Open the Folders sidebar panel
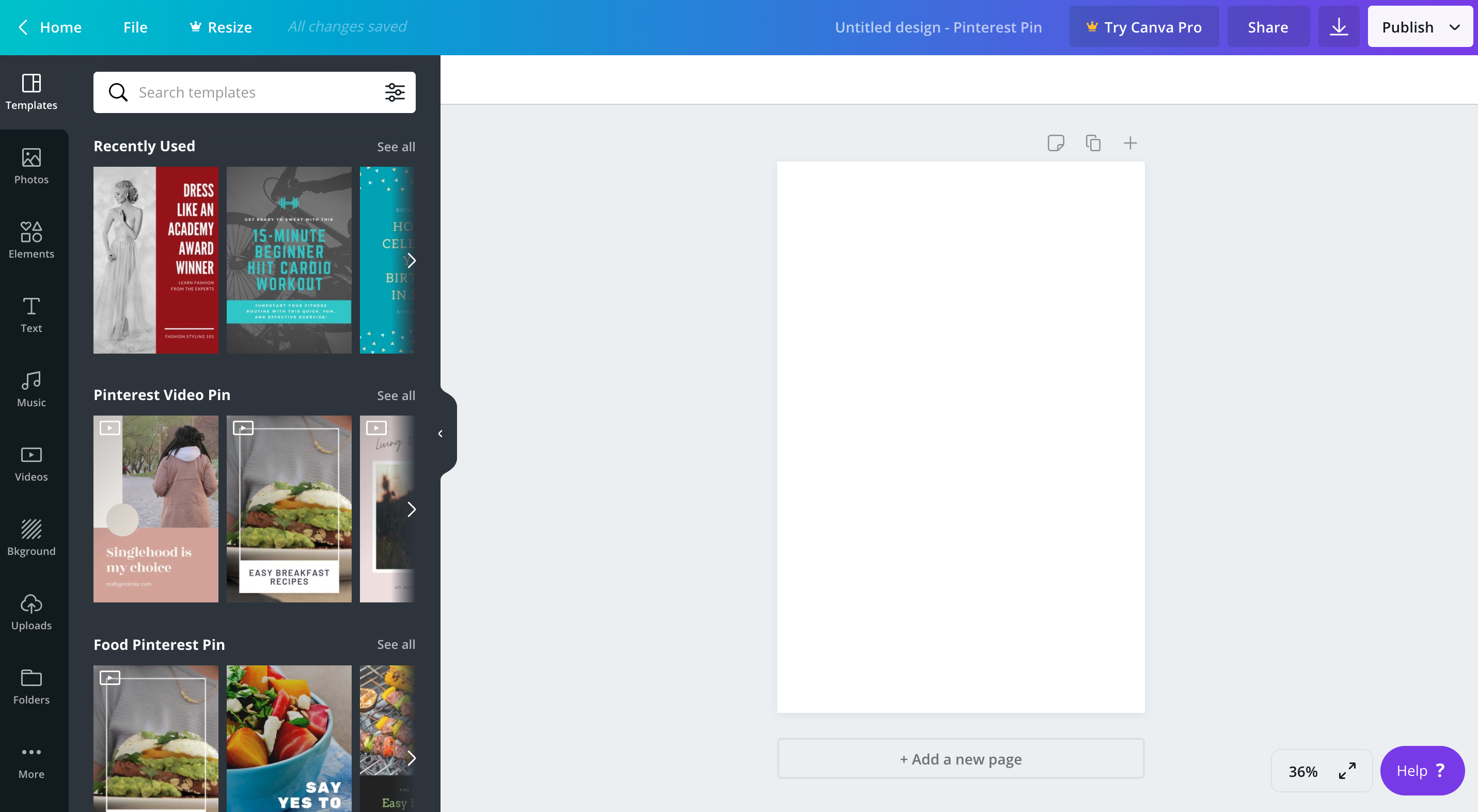The height and width of the screenshot is (812, 1478). coord(31,687)
